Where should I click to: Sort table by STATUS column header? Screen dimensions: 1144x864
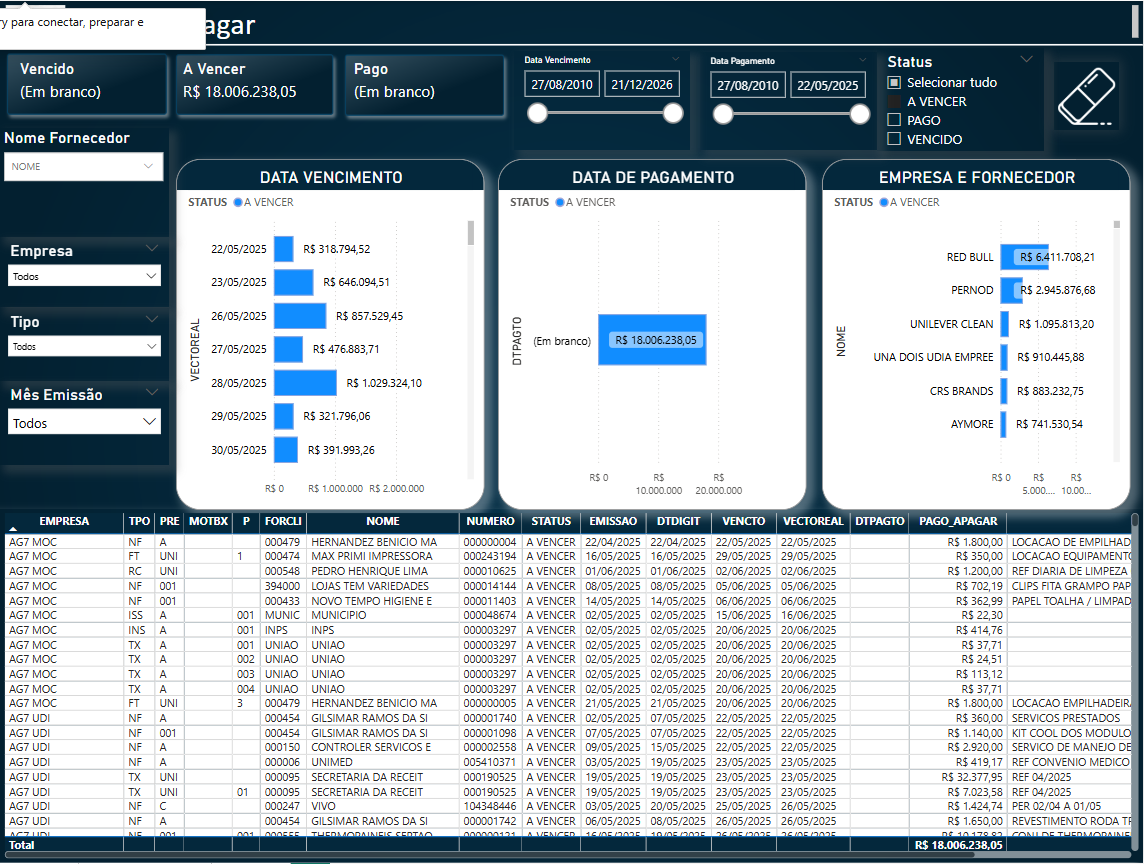(x=551, y=522)
